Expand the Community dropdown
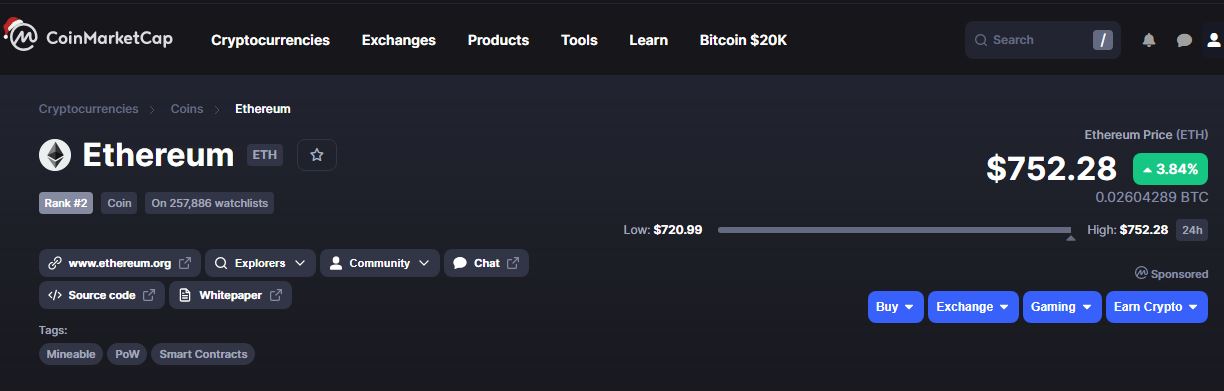Viewport: 1224px width, 391px height. (380, 263)
